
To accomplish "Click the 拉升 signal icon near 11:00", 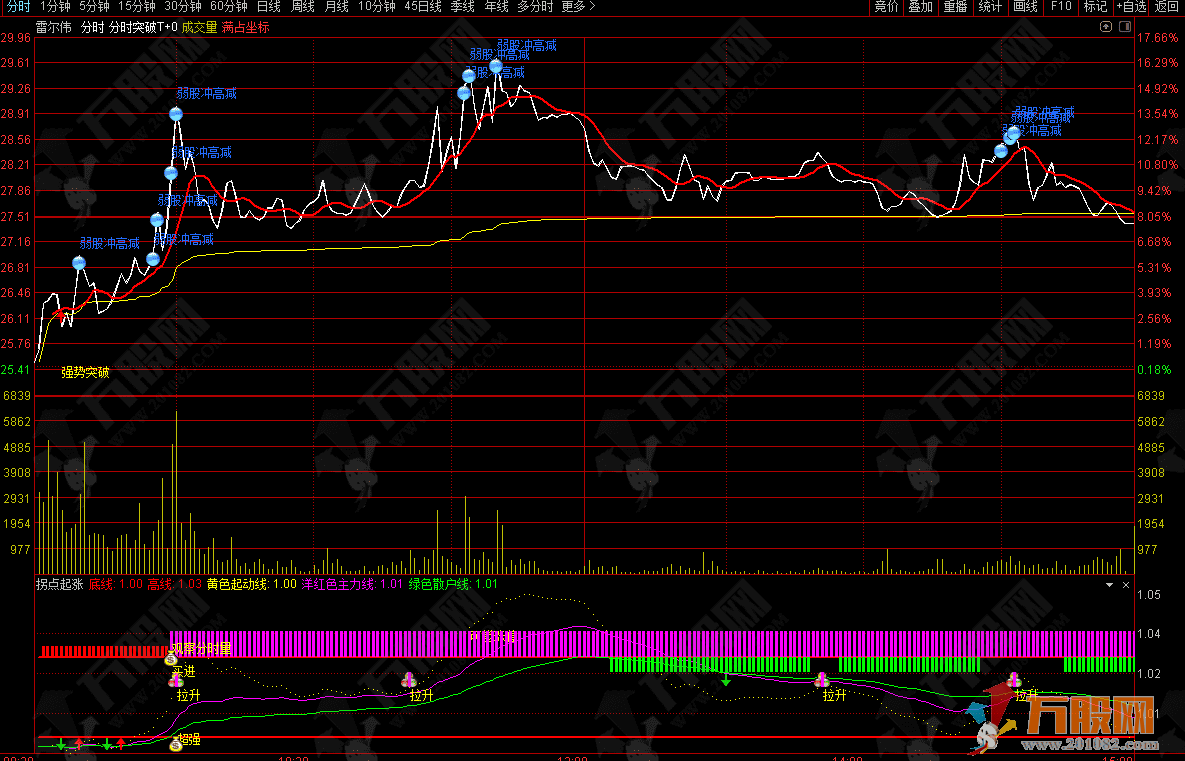I will (409, 680).
